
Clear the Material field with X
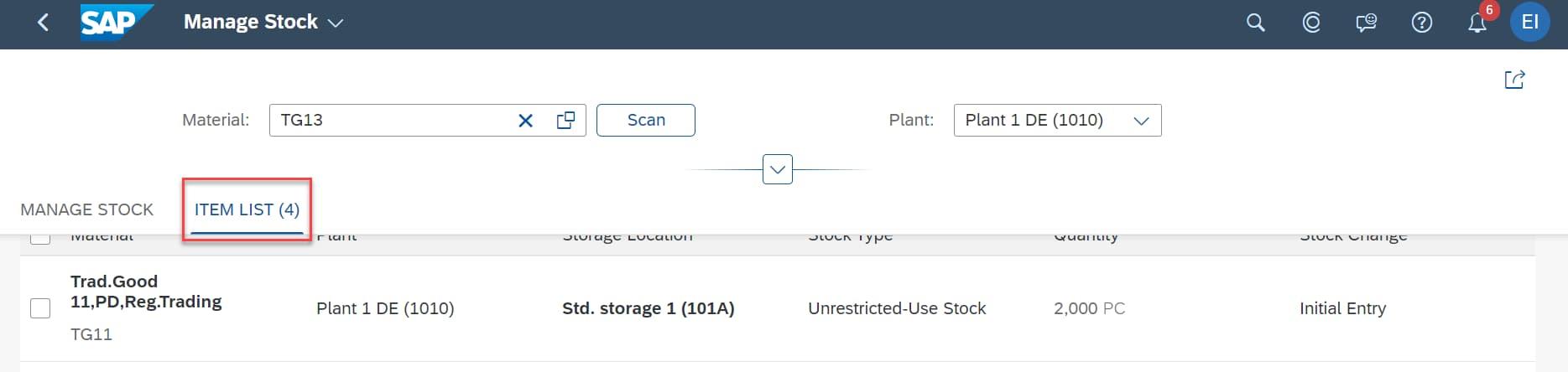526,121
